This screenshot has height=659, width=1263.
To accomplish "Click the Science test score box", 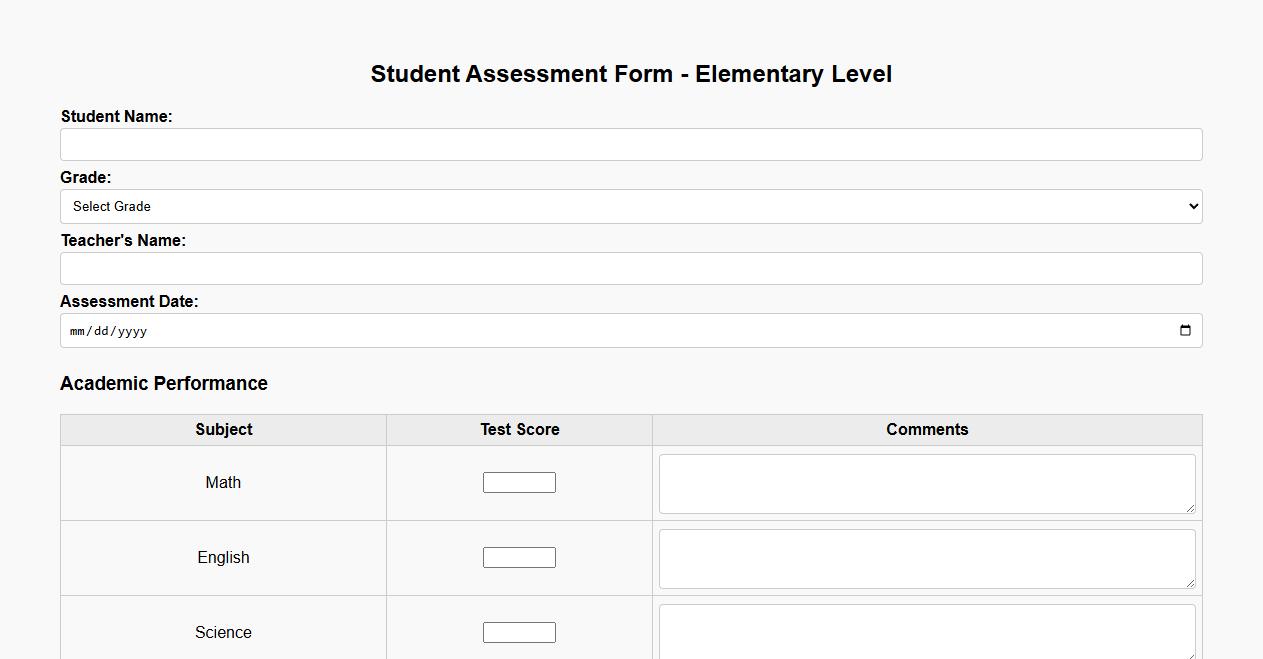I will pos(519,631).
